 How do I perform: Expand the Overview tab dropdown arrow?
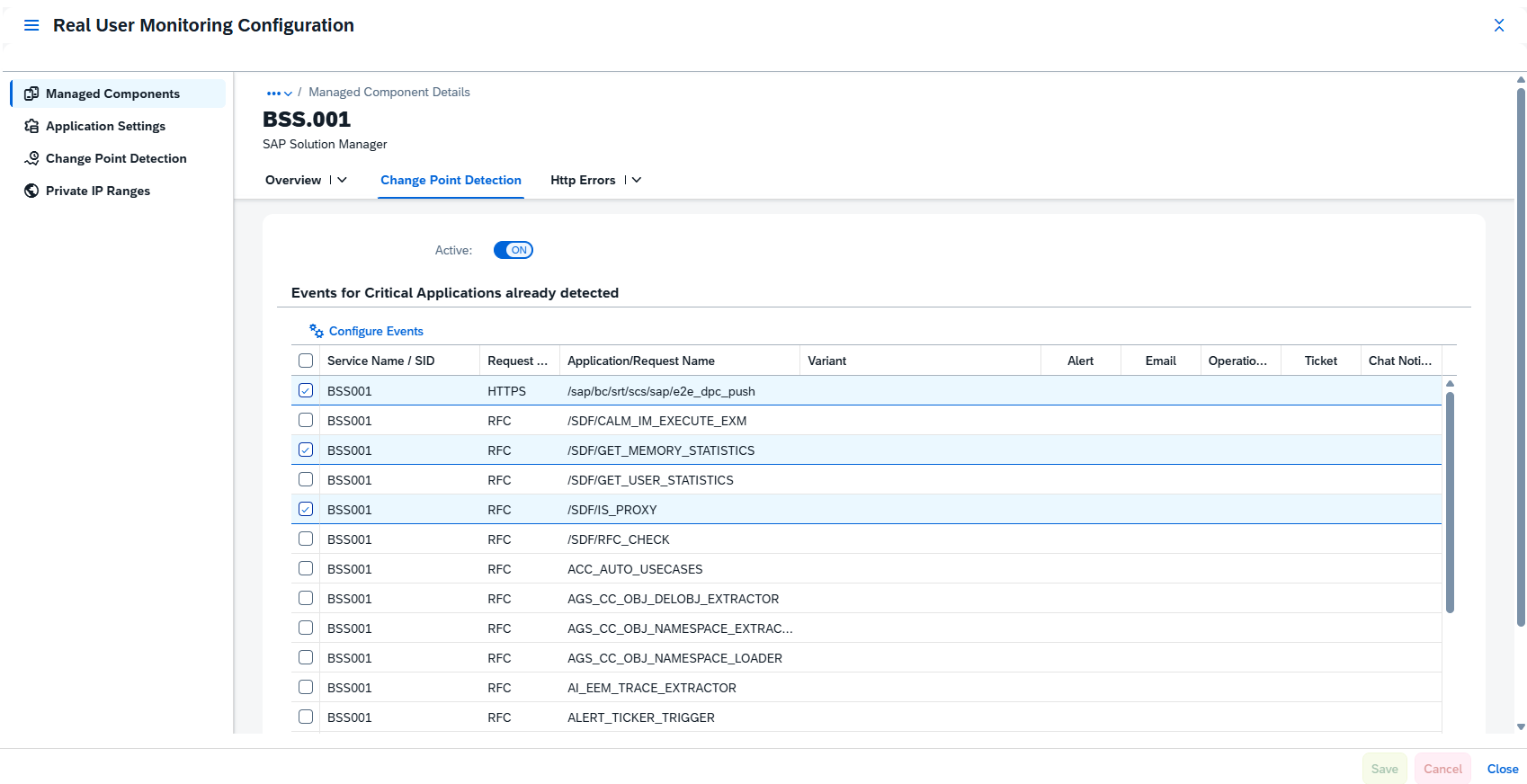click(342, 180)
